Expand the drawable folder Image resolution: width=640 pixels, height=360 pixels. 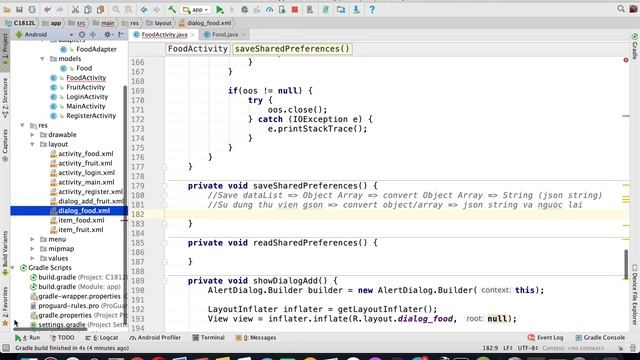[x=32, y=135]
